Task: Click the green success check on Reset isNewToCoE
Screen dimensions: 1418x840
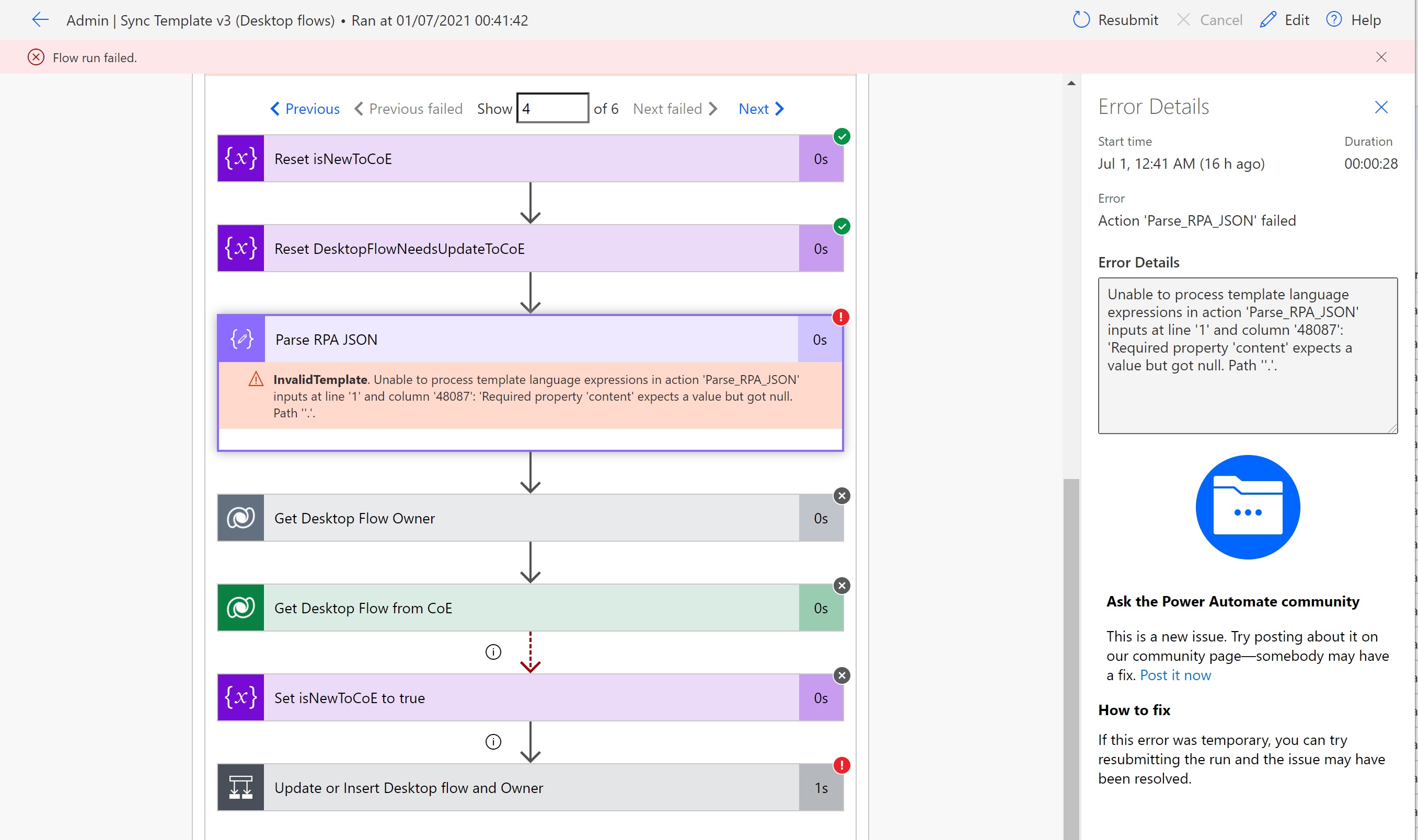Action: pos(842,136)
